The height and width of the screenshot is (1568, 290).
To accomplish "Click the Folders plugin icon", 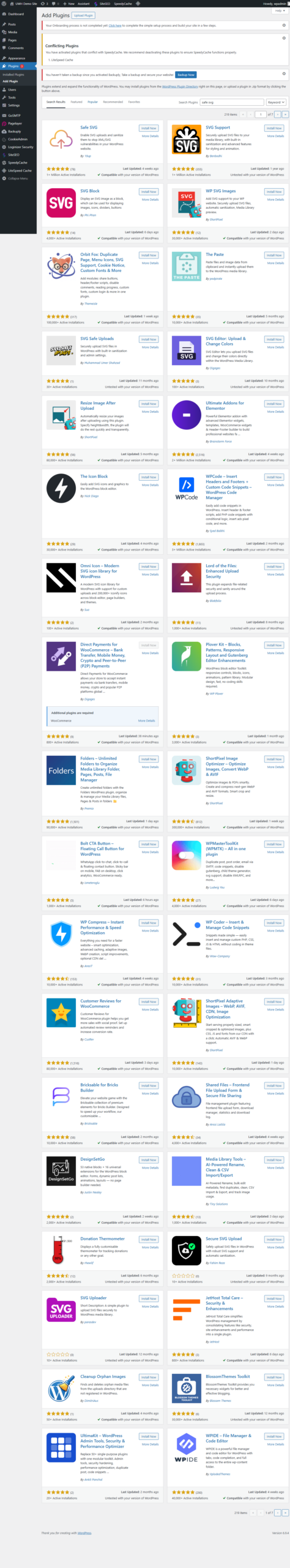I will click(61, 771).
